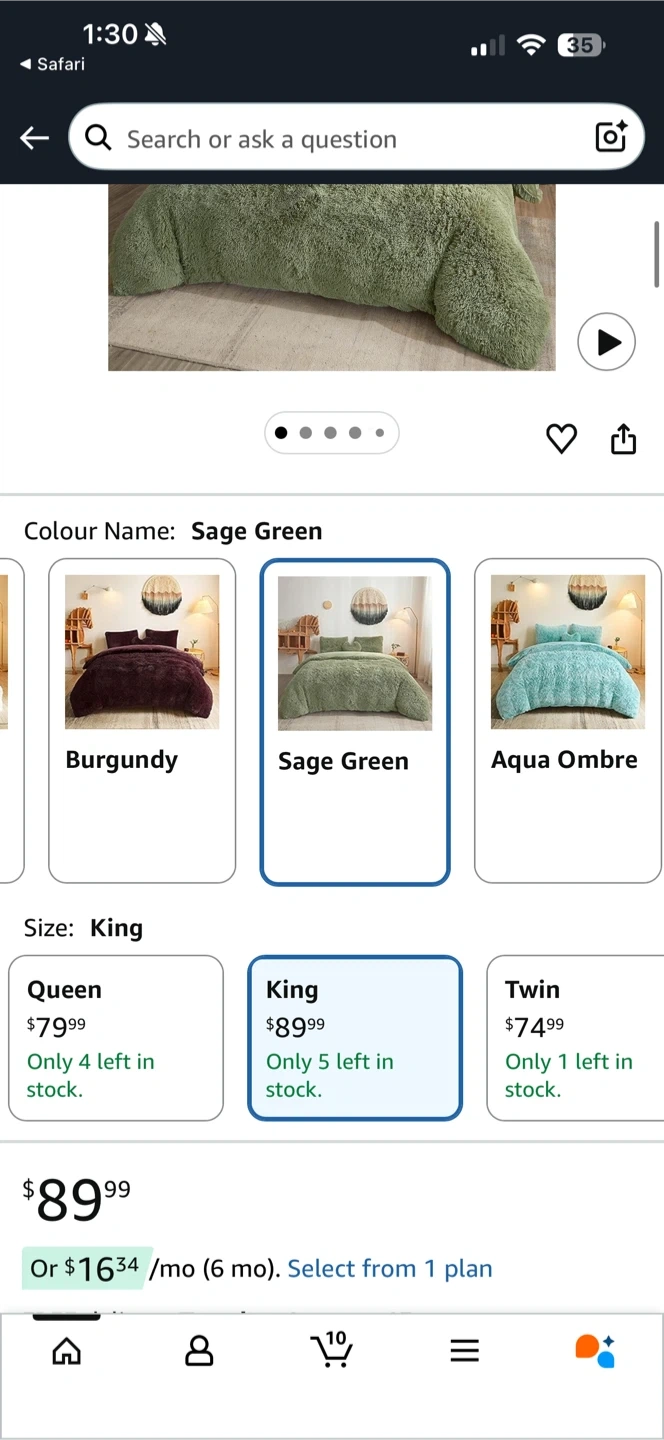
Task: Go to Amazon home tab
Action: tap(66, 1352)
